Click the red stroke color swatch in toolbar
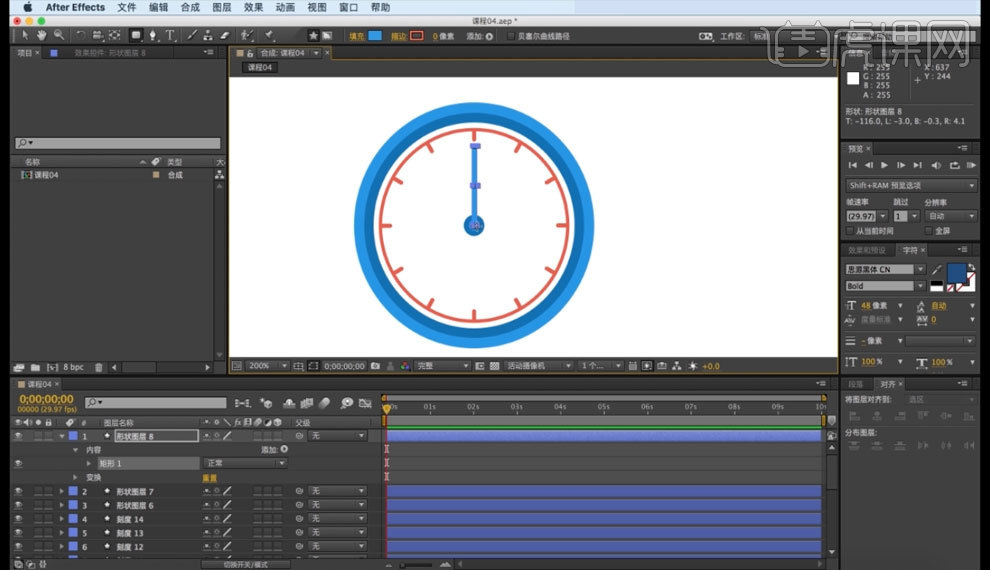The width and height of the screenshot is (990, 570). (x=417, y=36)
